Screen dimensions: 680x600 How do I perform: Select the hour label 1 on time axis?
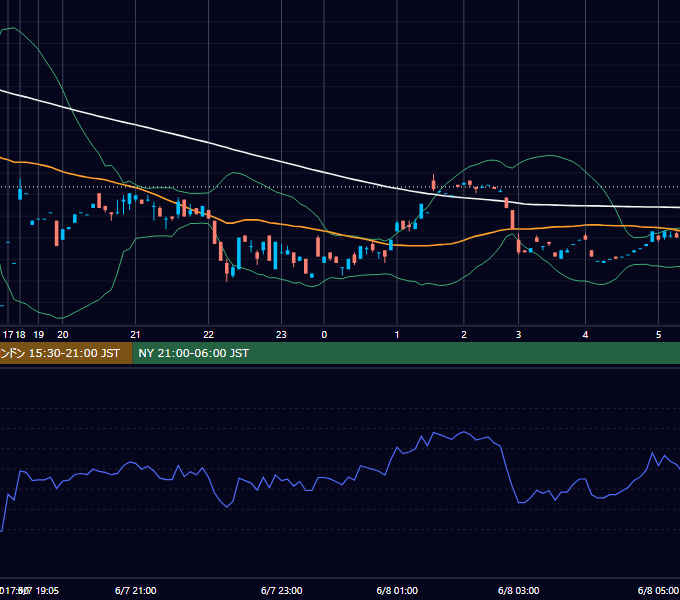point(397,335)
